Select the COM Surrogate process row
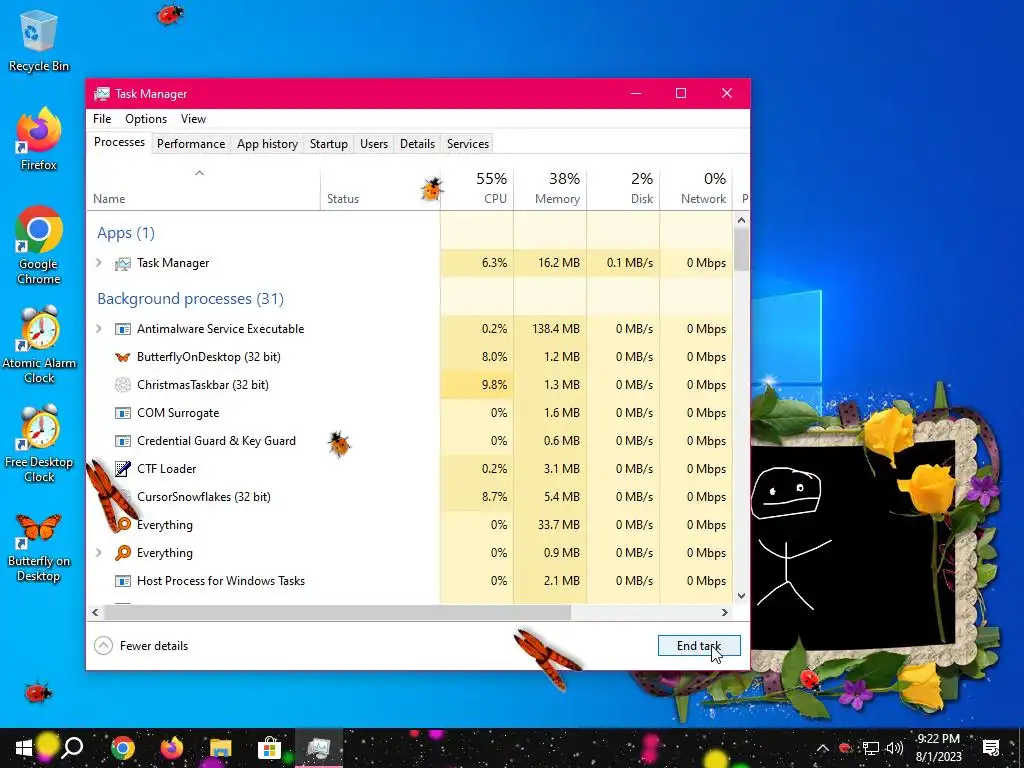This screenshot has width=1024, height=768. click(x=410, y=413)
